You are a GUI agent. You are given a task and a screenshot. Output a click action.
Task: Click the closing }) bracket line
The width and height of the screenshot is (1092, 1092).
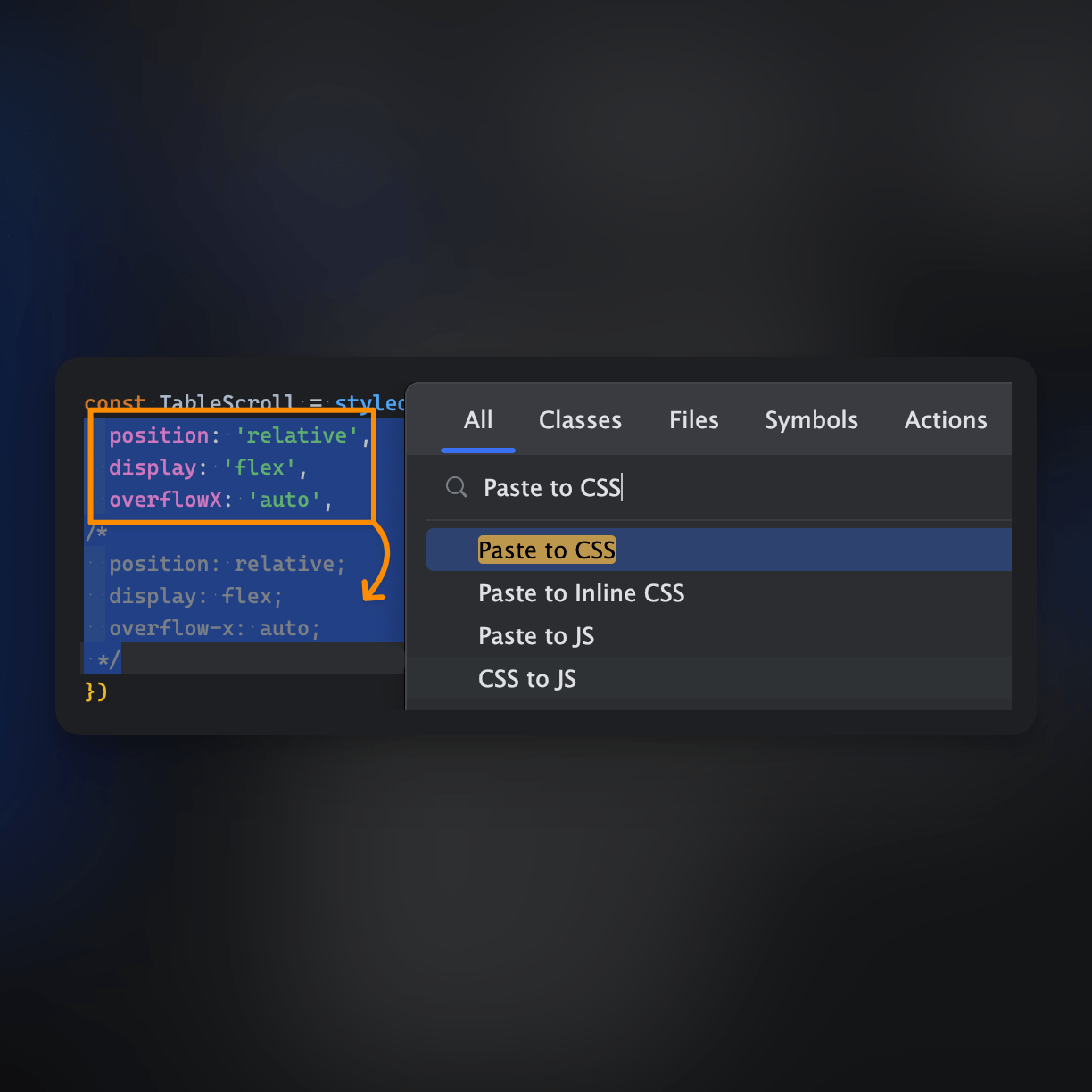click(x=97, y=691)
